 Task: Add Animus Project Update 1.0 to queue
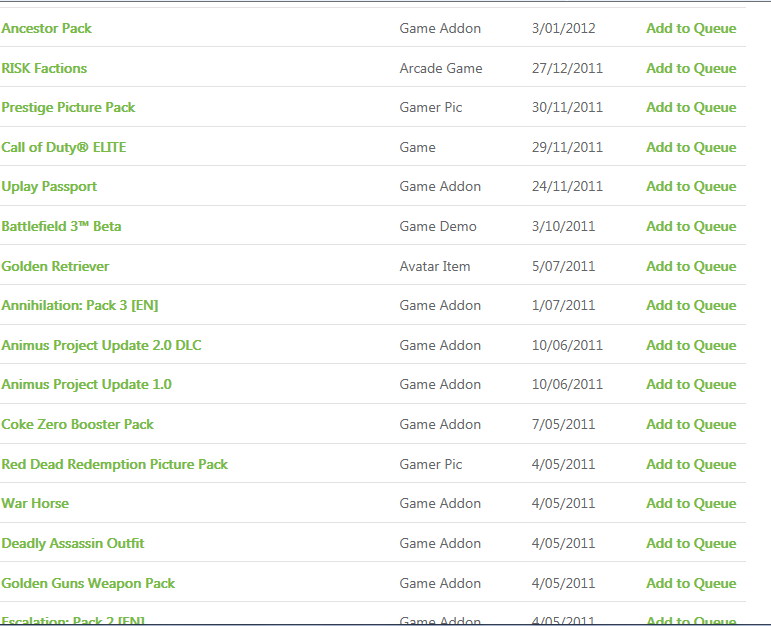691,385
